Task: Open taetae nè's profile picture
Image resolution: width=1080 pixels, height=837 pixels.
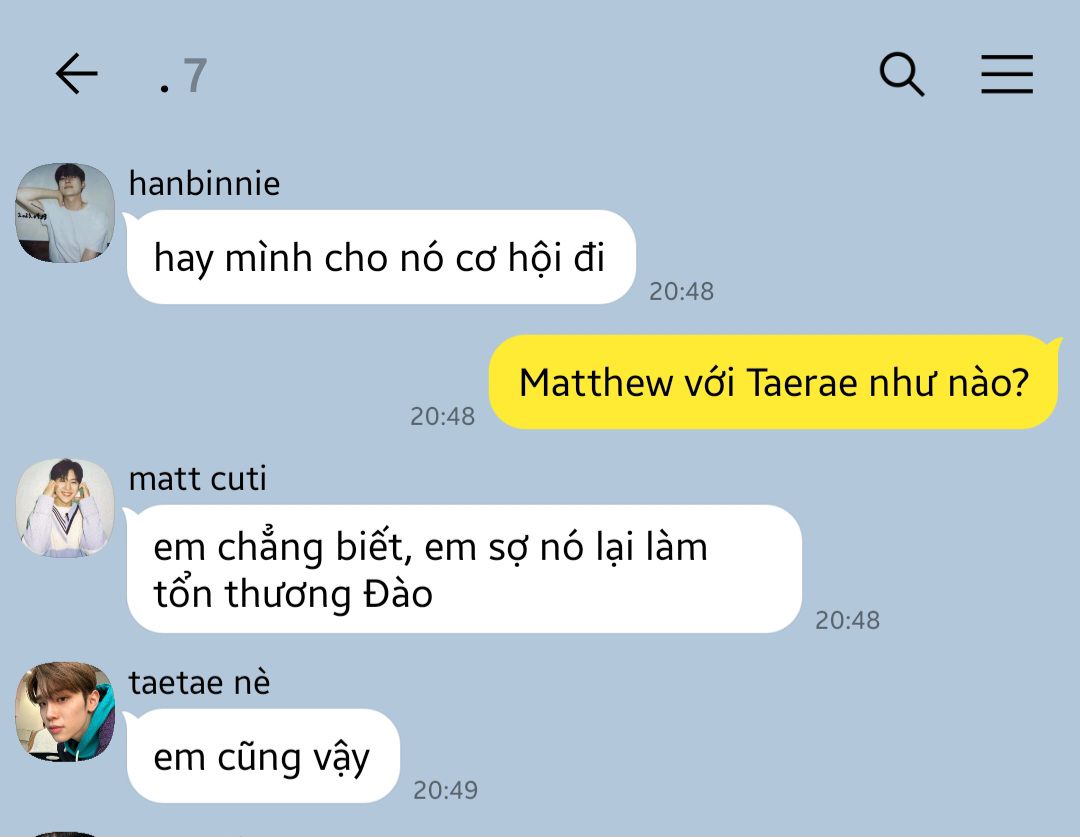Action: 65,712
